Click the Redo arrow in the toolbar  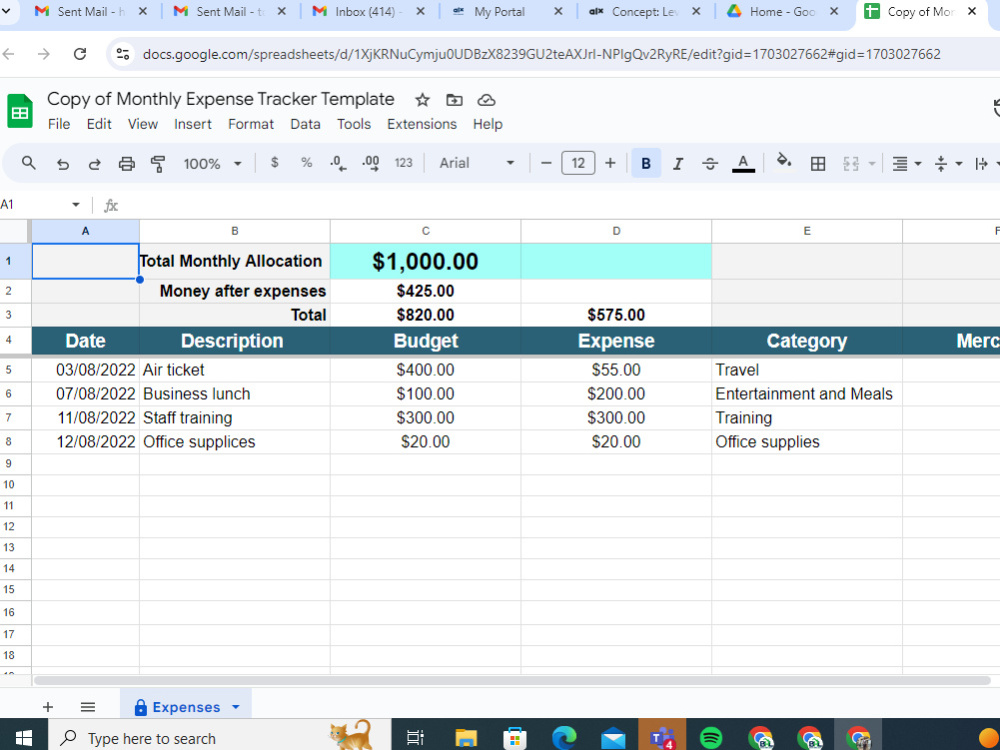(94, 164)
